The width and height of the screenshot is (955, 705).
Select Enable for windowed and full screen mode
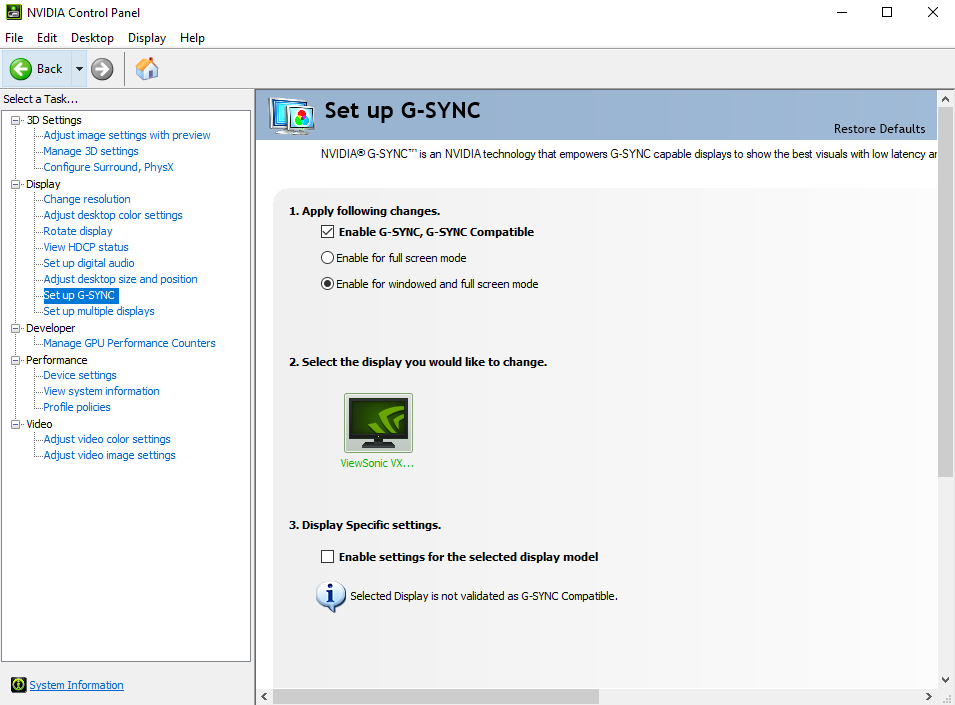(327, 284)
